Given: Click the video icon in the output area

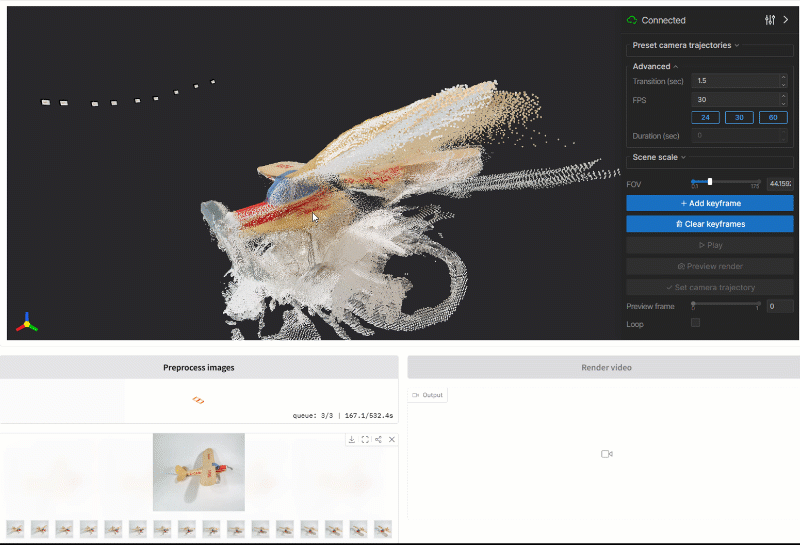Looking at the screenshot, I should (x=606, y=454).
